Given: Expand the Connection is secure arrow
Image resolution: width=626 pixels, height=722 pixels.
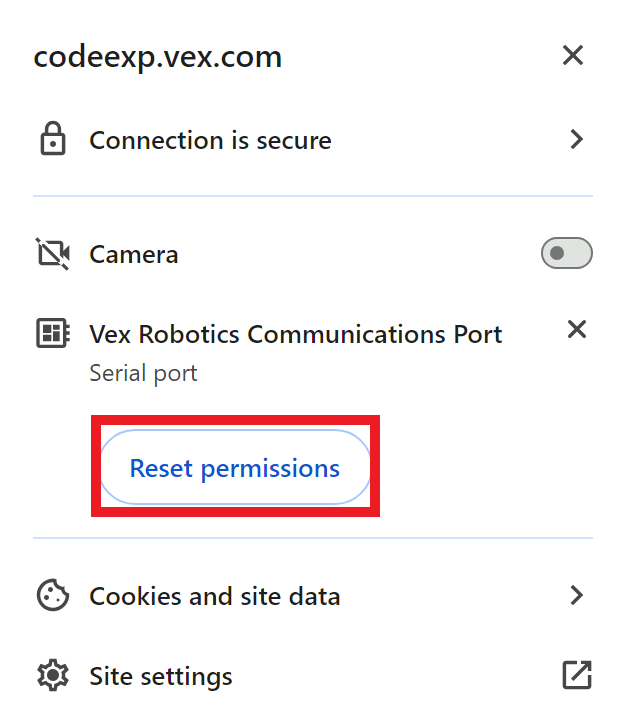Looking at the screenshot, I should click(576, 140).
